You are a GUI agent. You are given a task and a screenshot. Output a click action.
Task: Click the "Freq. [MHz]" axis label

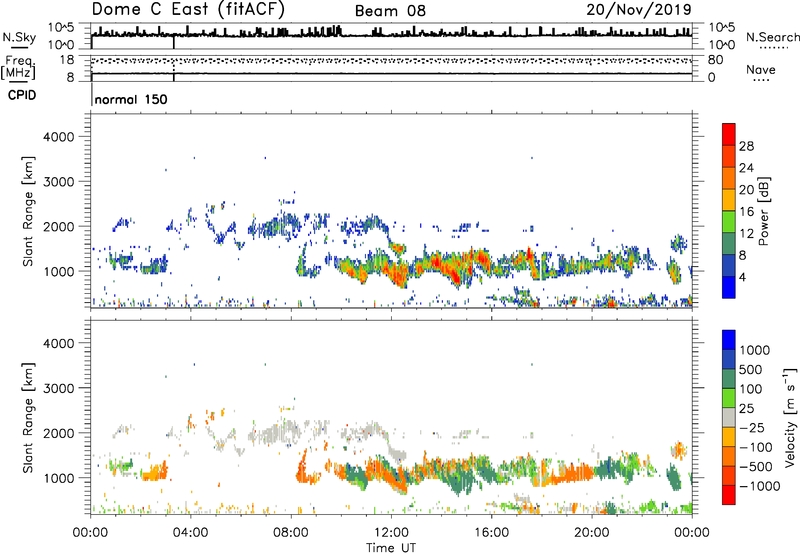(x=18, y=67)
